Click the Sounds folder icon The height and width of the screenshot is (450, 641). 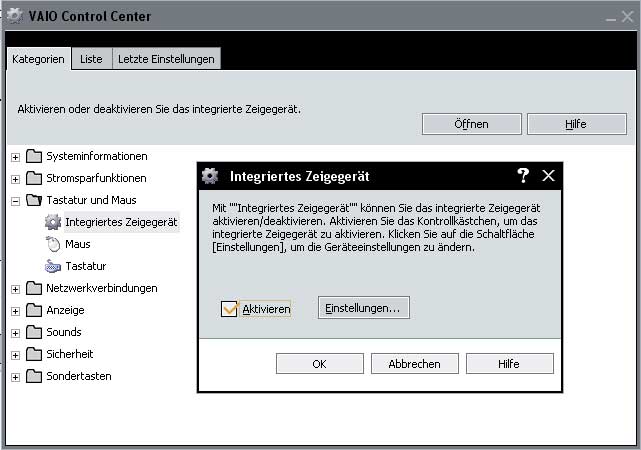[x=34, y=332]
